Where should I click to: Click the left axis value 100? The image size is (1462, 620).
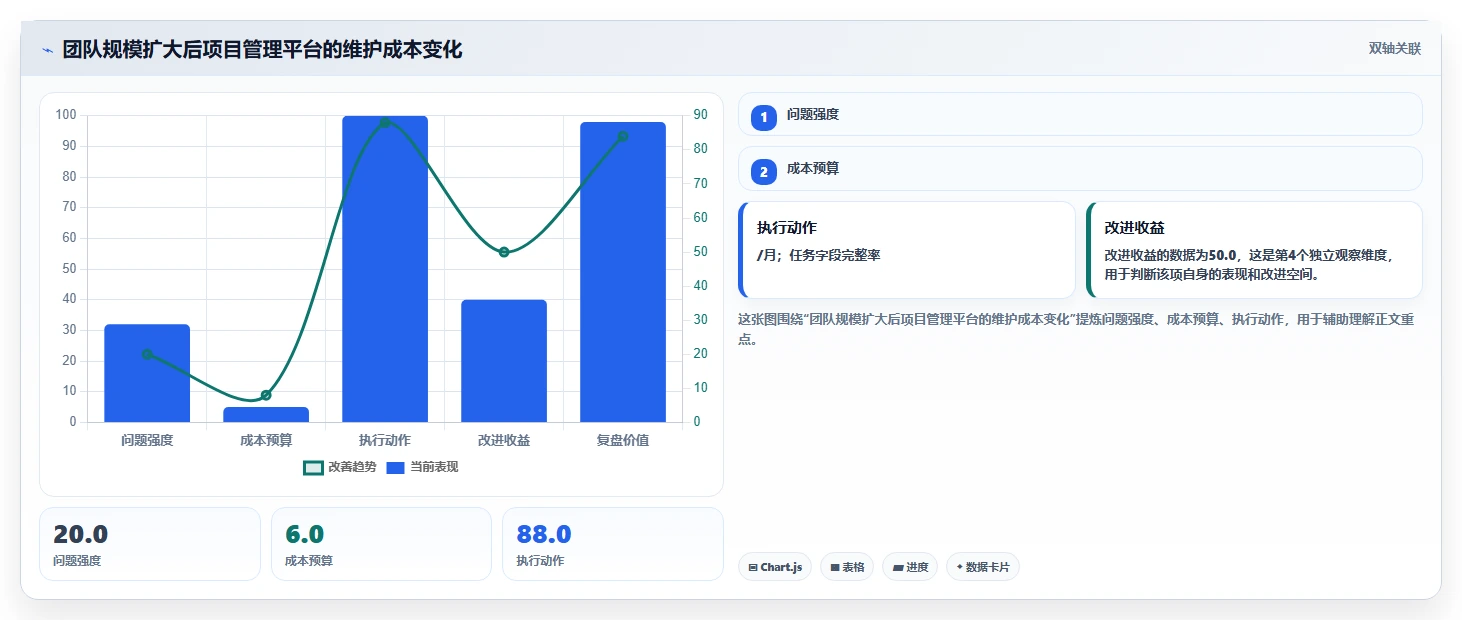pos(66,115)
